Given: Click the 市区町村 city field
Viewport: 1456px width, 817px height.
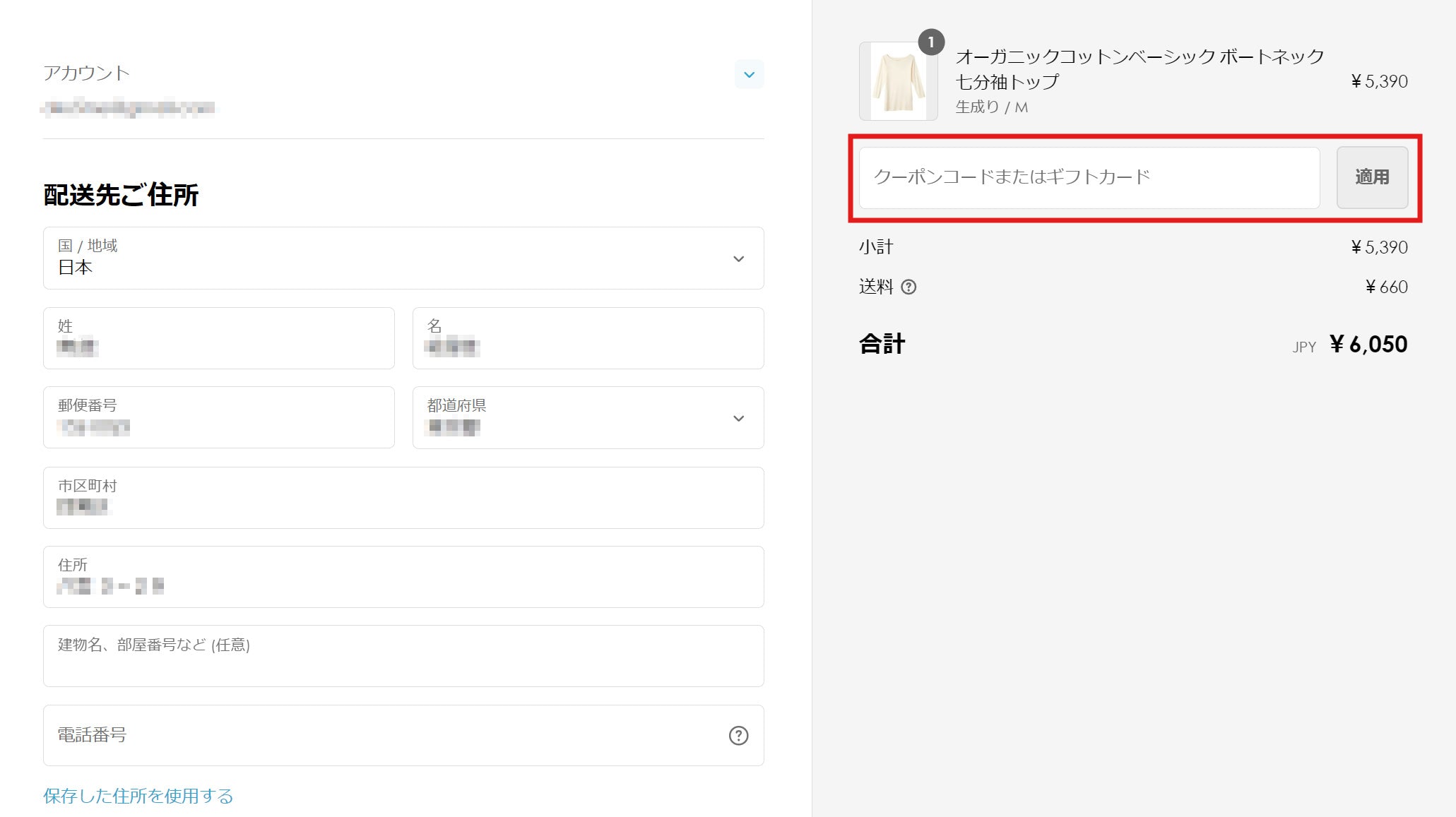Looking at the screenshot, I should click(403, 498).
